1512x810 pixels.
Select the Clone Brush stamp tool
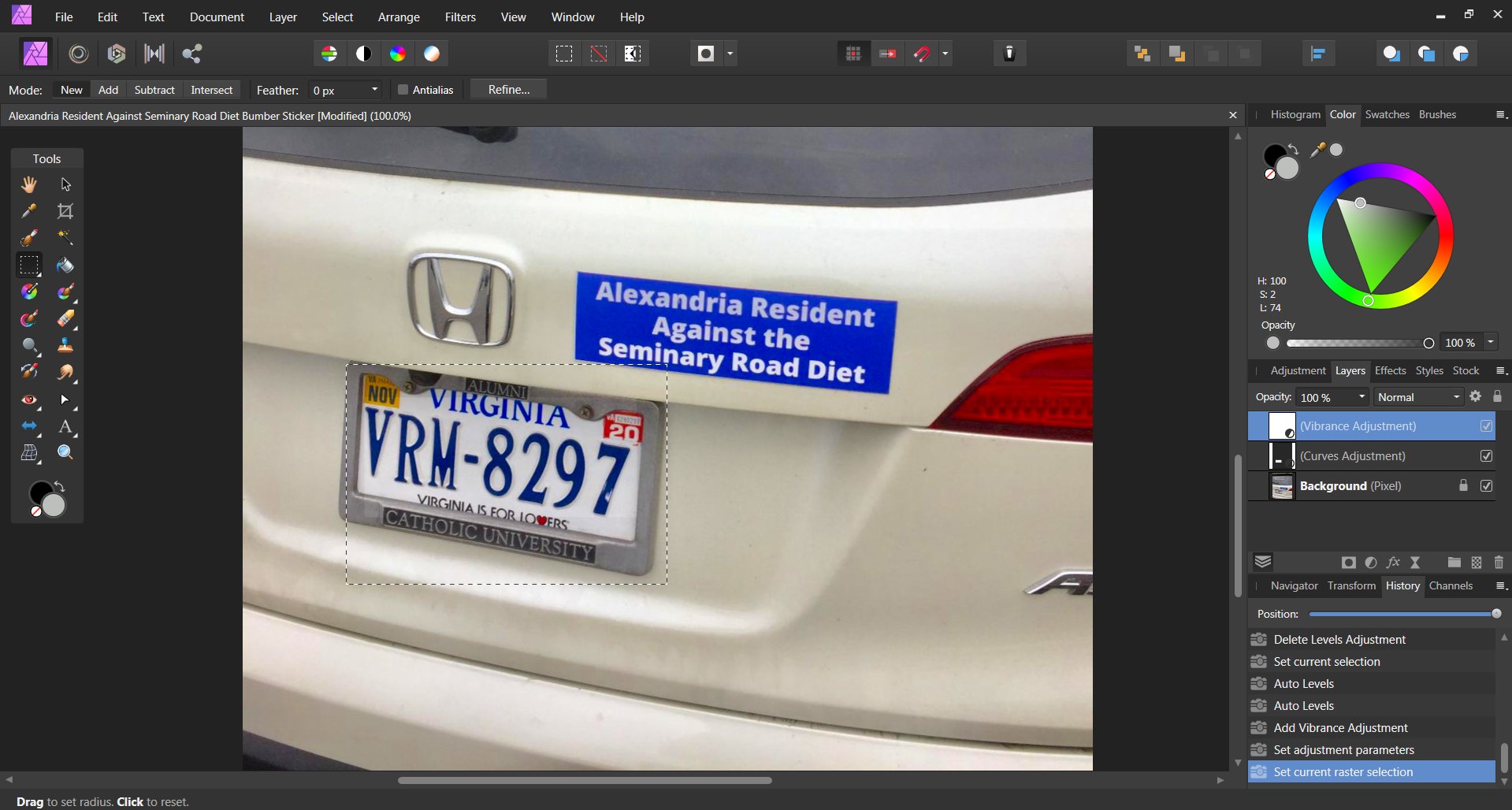[65, 345]
